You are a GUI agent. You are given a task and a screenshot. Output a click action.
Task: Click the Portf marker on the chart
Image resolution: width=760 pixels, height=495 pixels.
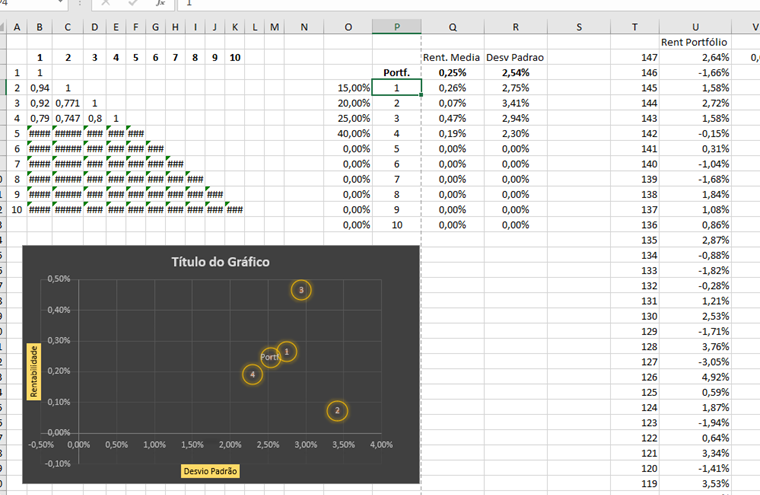point(268,357)
